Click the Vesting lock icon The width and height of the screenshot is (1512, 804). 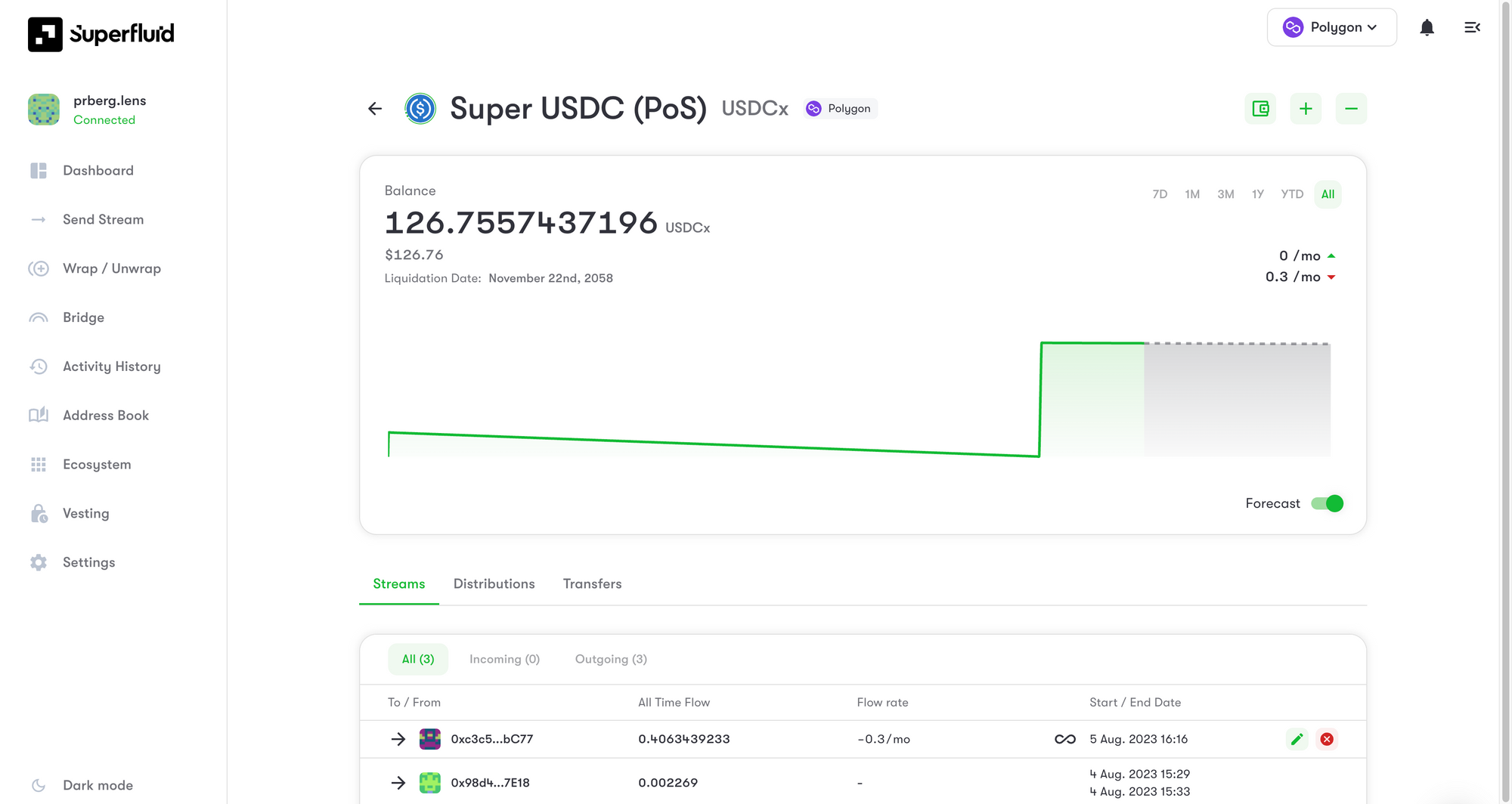point(39,514)
